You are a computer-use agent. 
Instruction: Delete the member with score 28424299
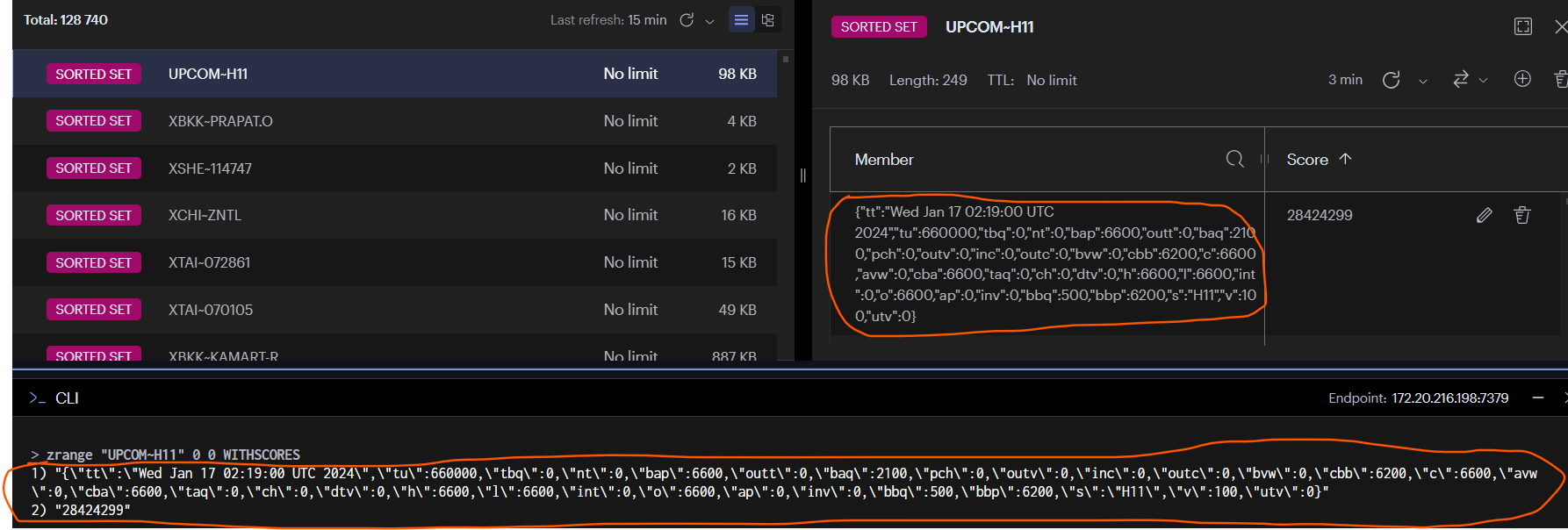pos(1522,215)
